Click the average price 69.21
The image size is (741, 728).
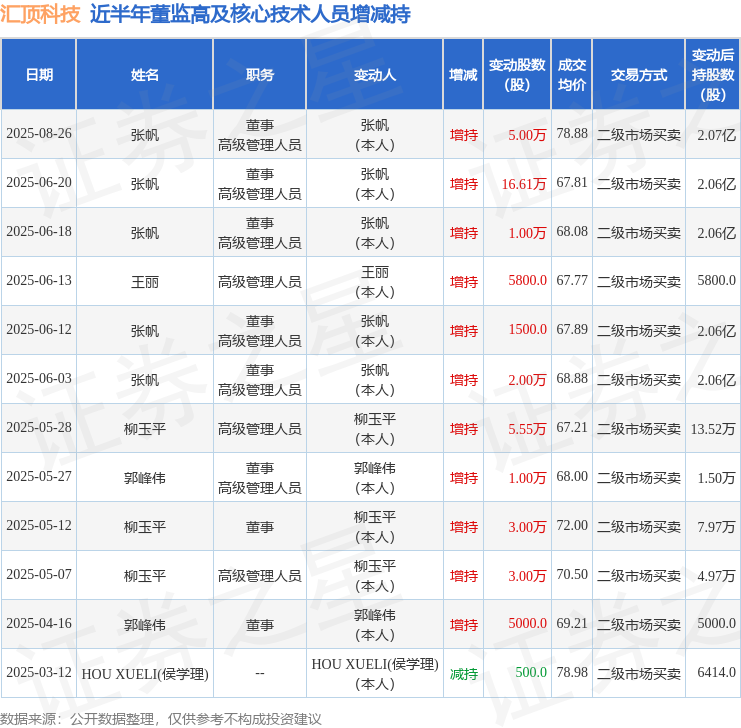click(x=572, y=624)
